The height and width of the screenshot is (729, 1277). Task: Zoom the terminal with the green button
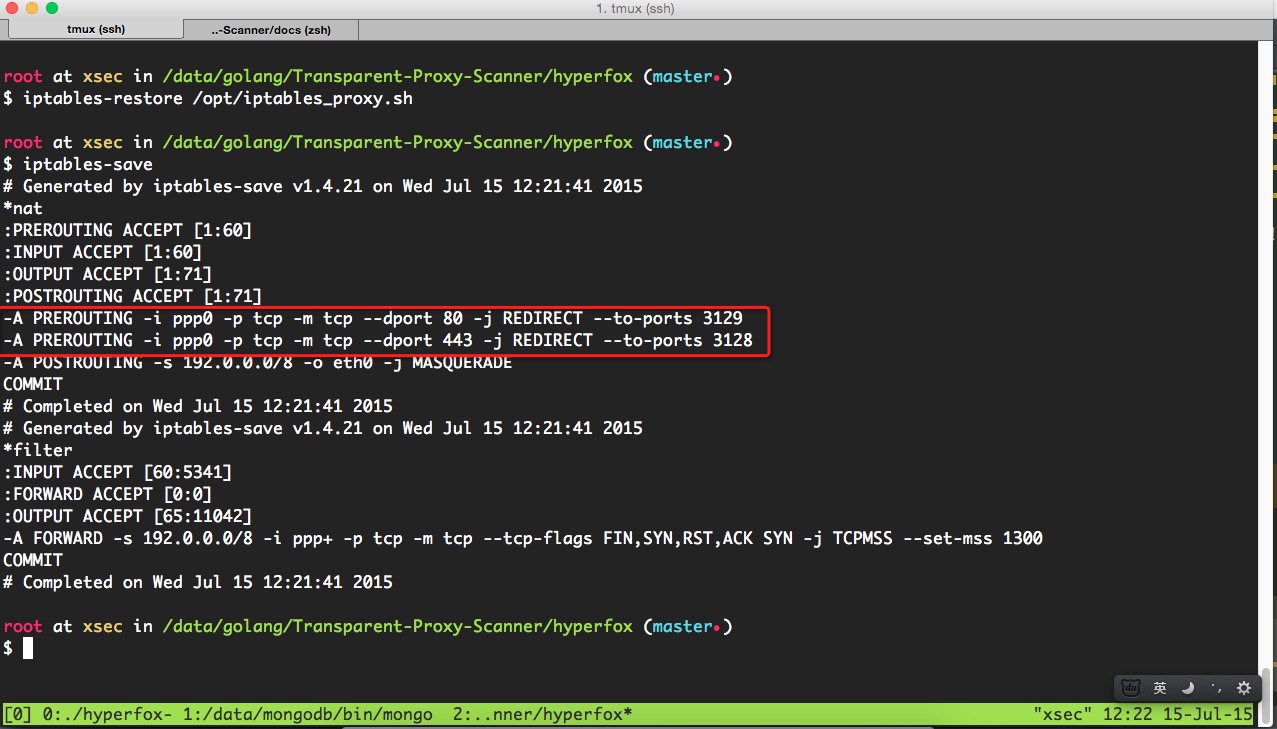coord(53,9)
